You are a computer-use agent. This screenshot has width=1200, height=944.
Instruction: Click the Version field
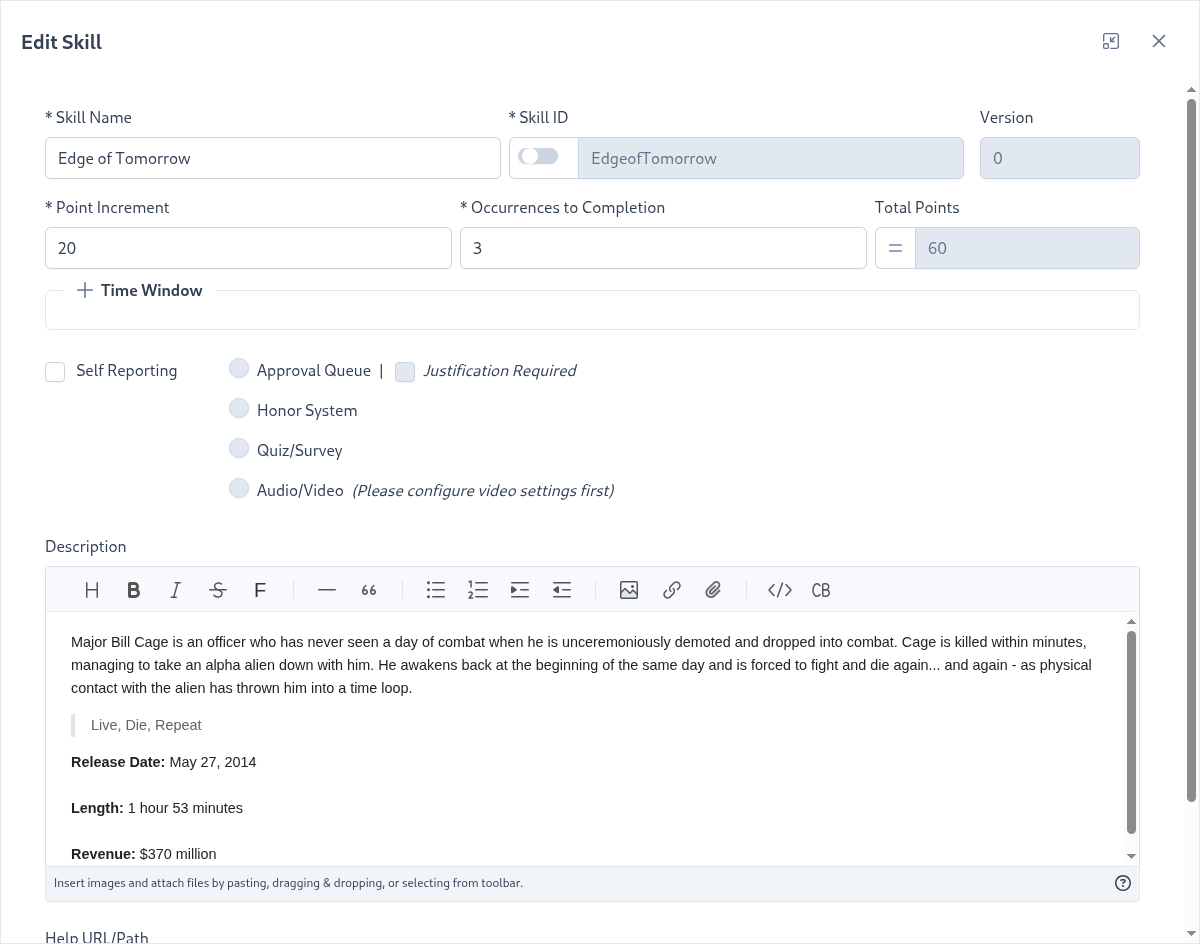1060,158
